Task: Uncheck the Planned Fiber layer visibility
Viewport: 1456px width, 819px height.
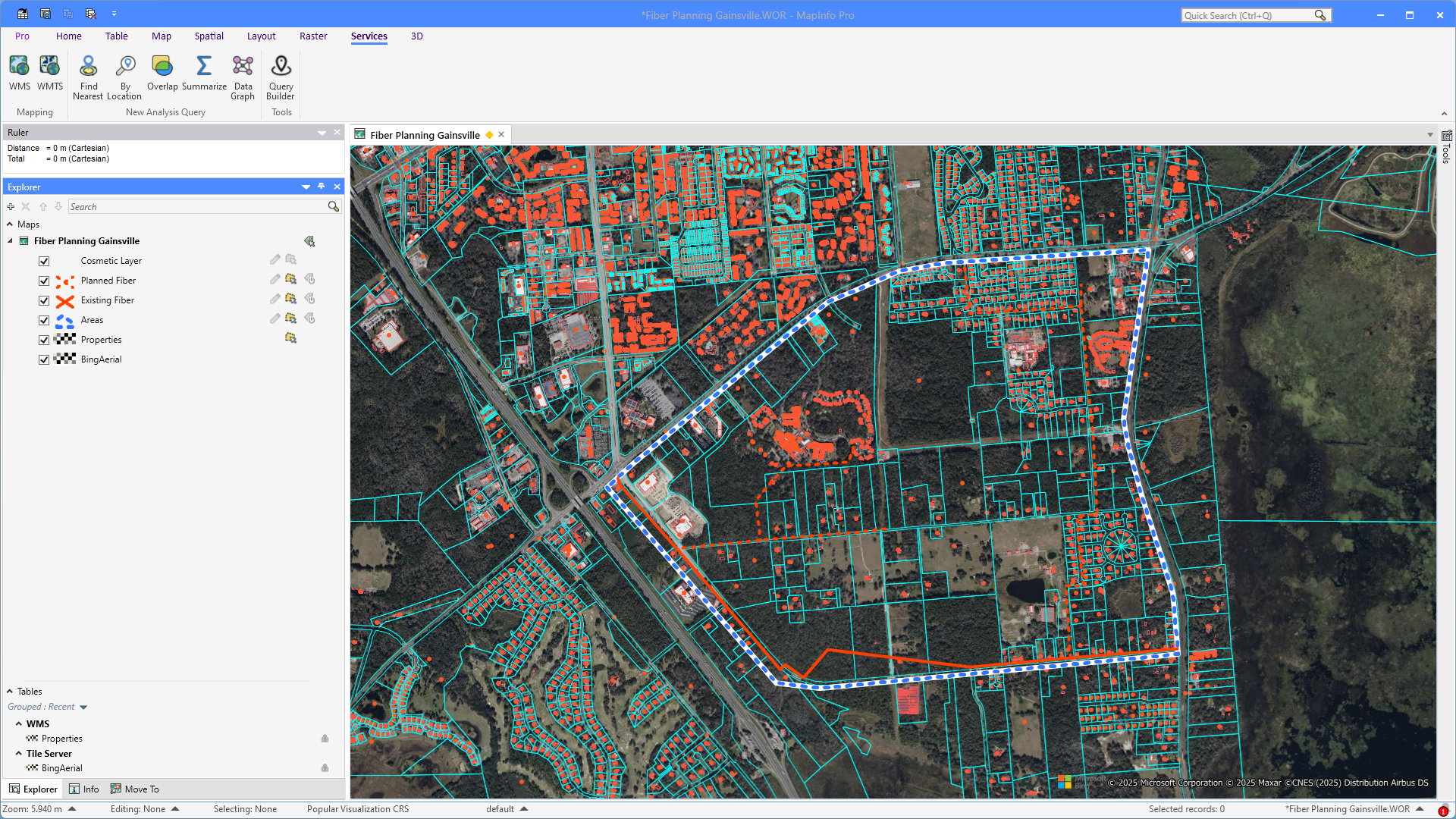Action: click(x=44, y=281)
